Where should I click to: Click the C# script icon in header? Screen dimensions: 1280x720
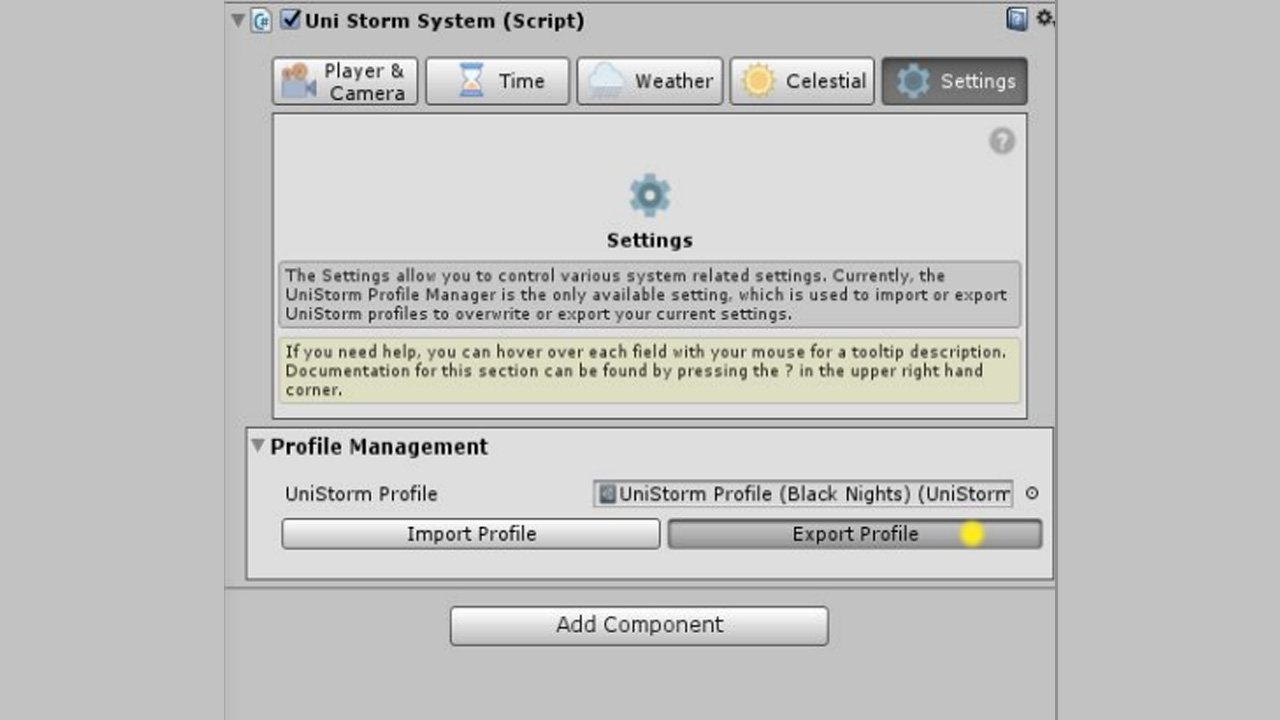coord(262,20)
